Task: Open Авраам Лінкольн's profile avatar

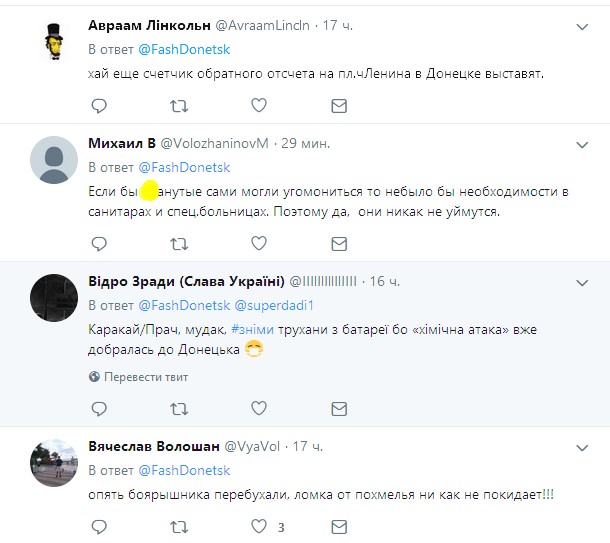Action: point(55,42)
